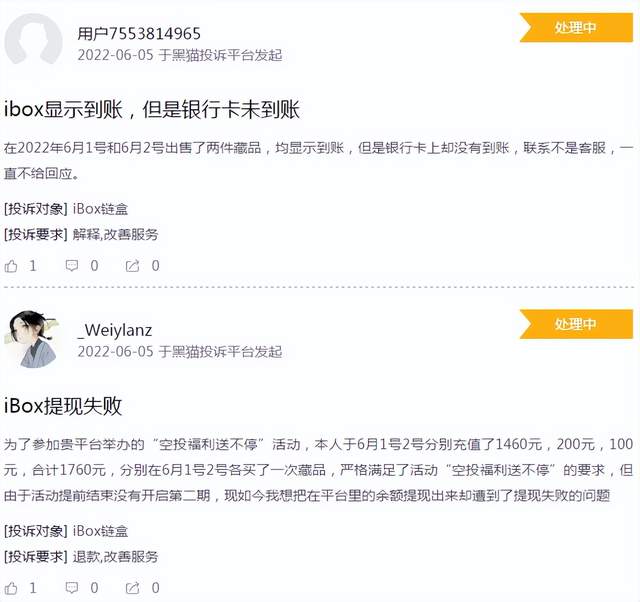Open complaint title ibox显示到账，但是银行卡未到账
The height and width of the screenshot is (602, 640).
[152, 109]
